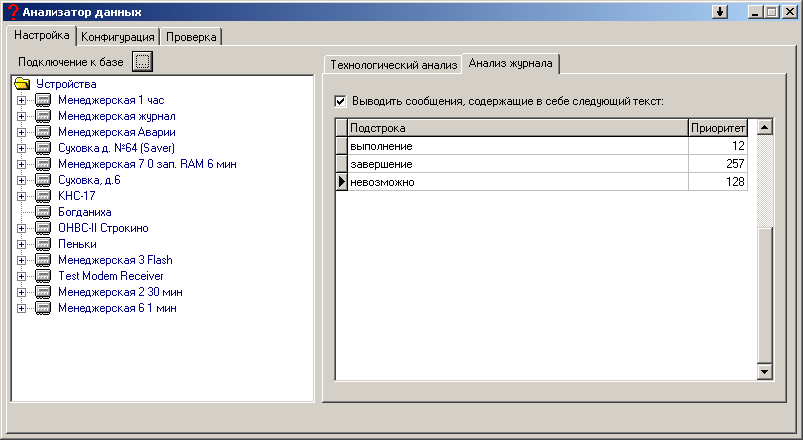Expand the Менеджерская журнал node
This screenshot has width=803, height=440.
(21, 116)
